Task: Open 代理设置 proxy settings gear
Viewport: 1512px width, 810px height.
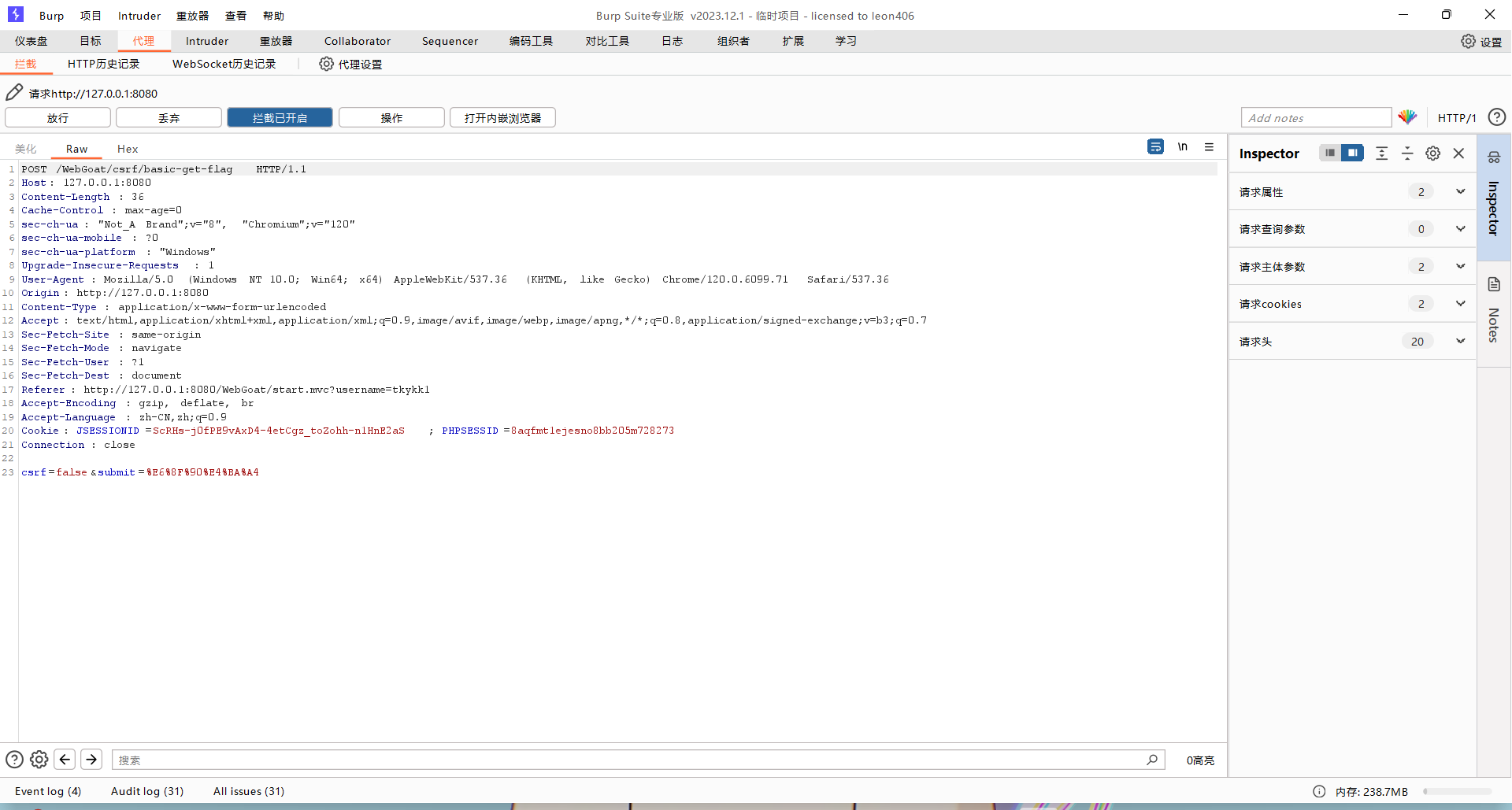Action: [326, 64]
